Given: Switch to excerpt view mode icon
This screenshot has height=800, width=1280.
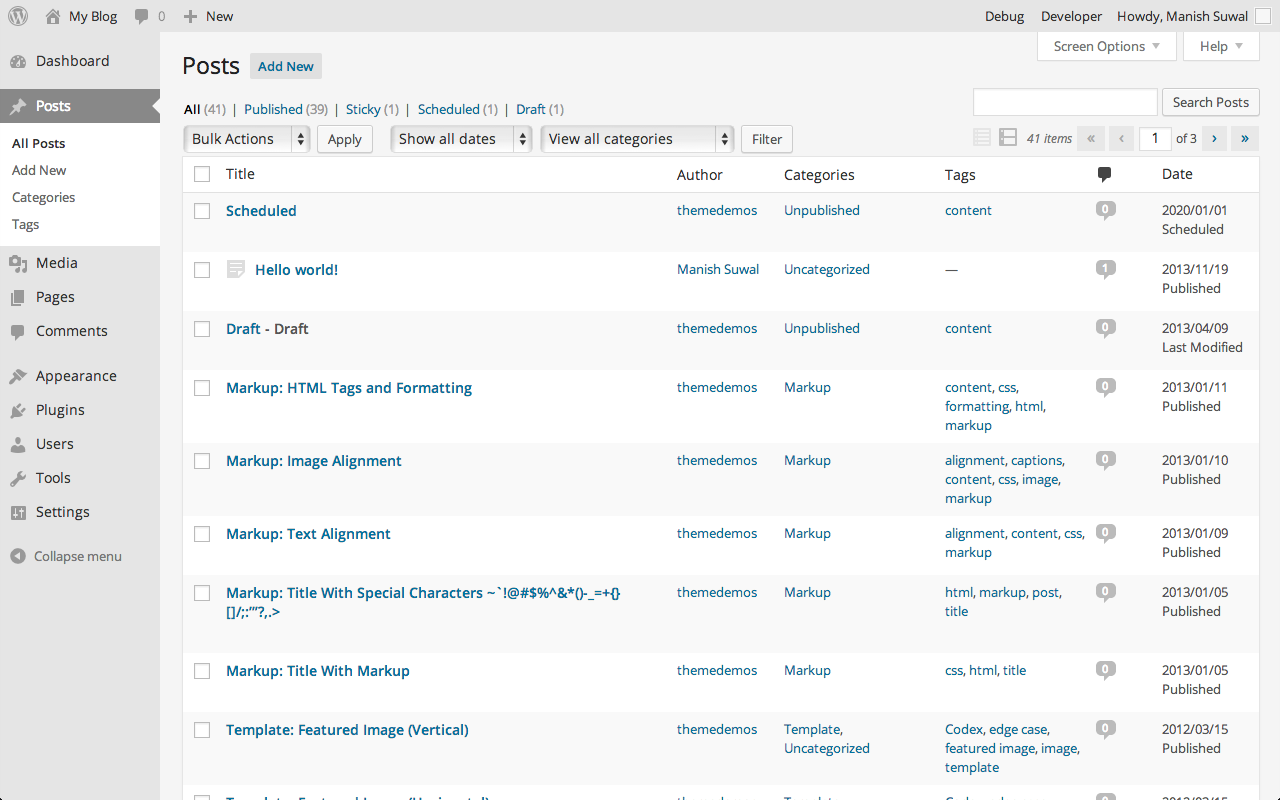Looking at the screenshot, I should click(x=1008, y=138).
